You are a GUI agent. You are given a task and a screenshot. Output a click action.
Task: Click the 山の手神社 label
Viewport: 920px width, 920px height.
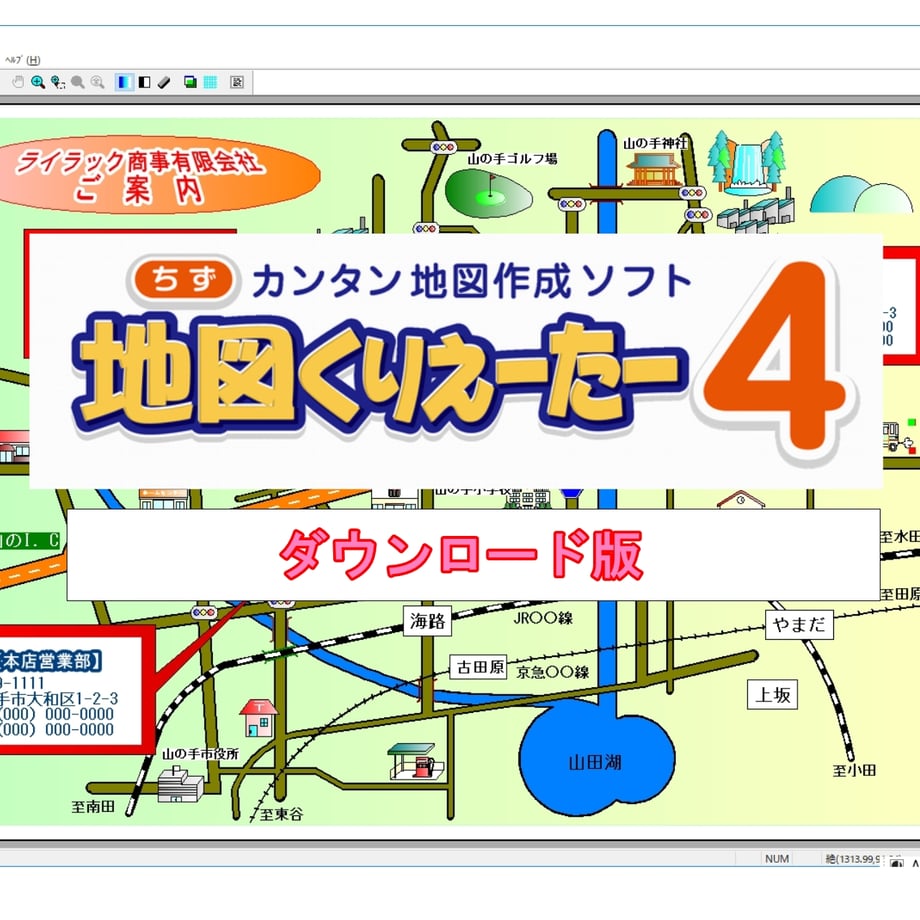654,143
